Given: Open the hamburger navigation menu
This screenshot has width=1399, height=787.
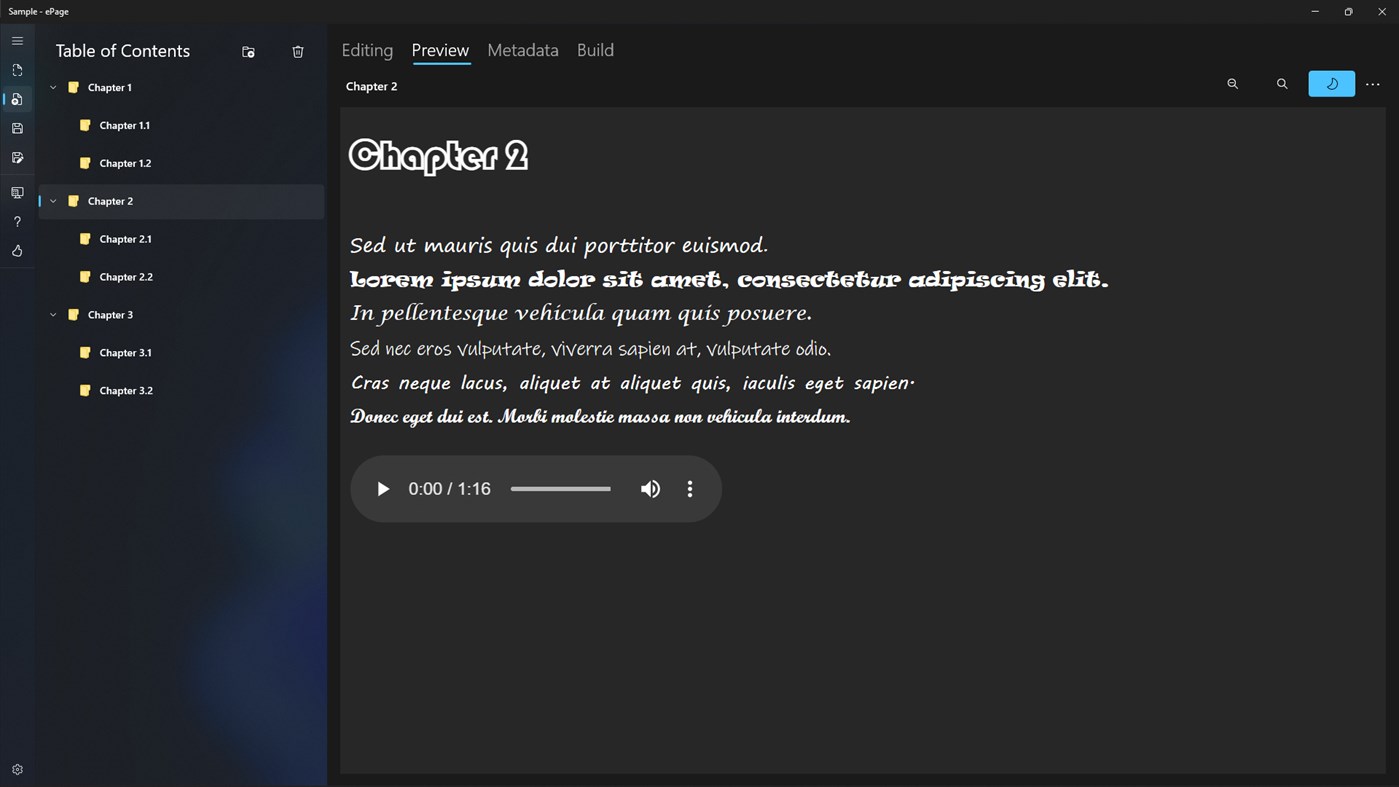Looking at the screenshot, I should (17, 40).
